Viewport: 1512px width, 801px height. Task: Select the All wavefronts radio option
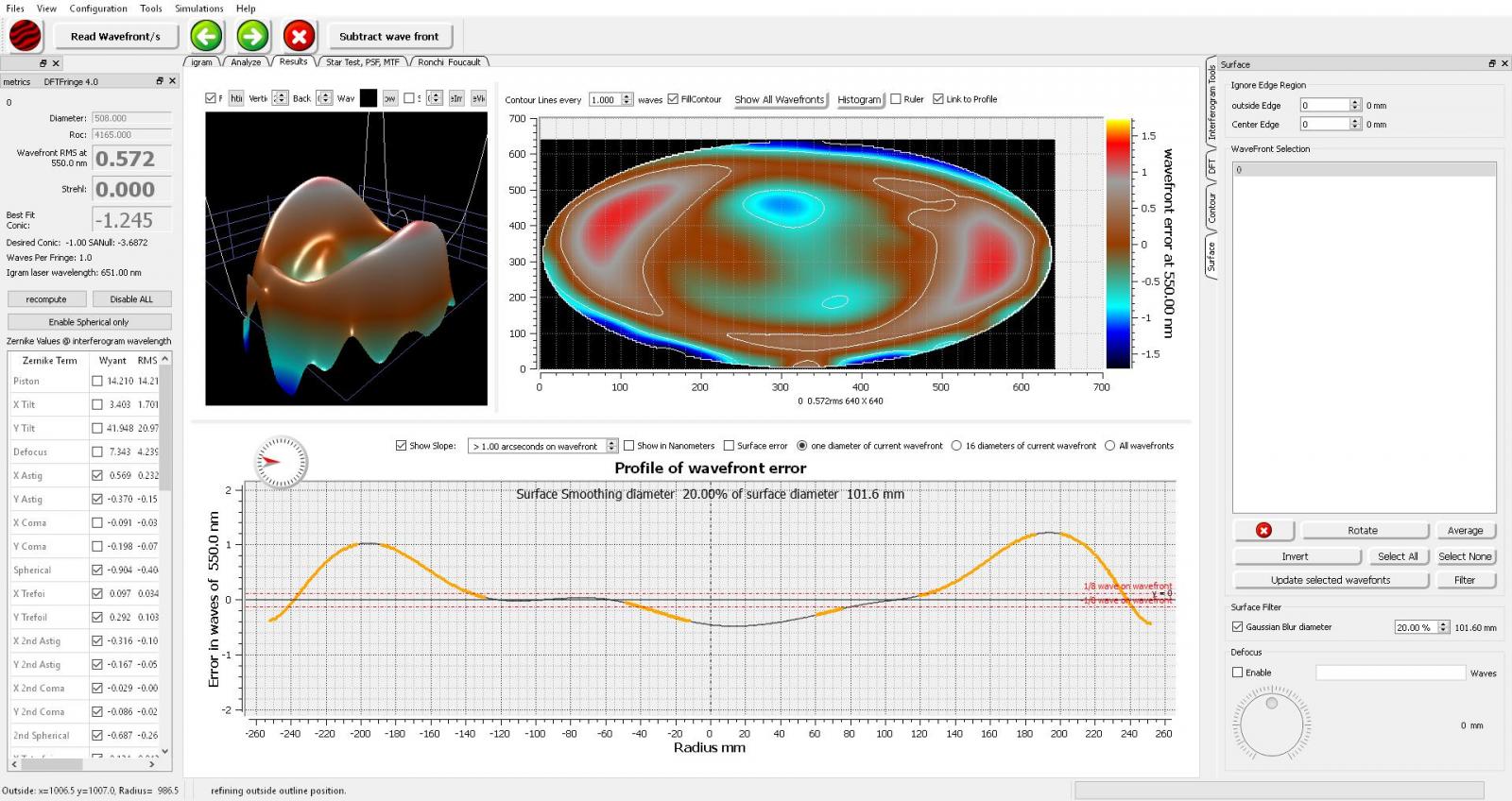1110,446
